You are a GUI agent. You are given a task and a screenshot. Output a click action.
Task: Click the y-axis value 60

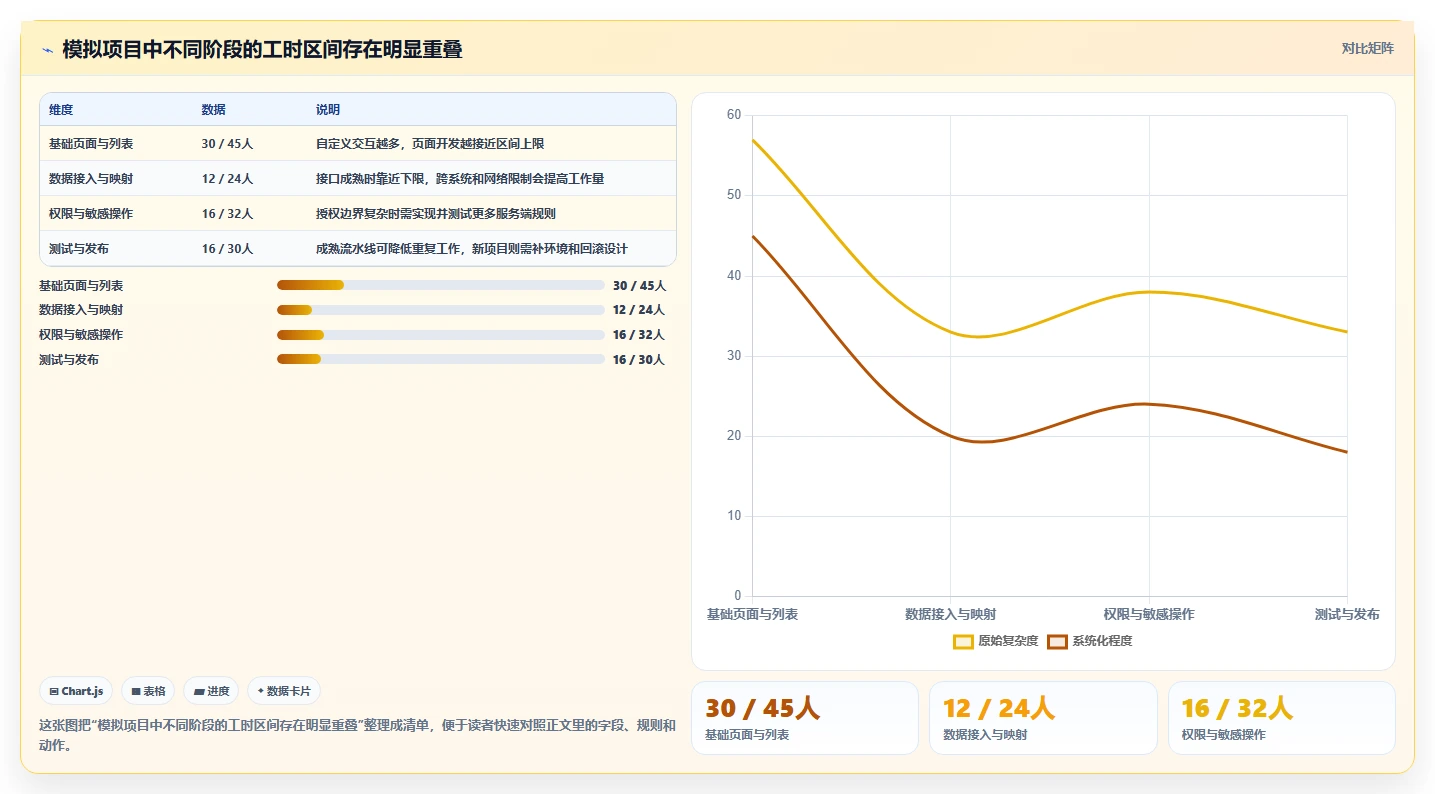click(734, 115)
